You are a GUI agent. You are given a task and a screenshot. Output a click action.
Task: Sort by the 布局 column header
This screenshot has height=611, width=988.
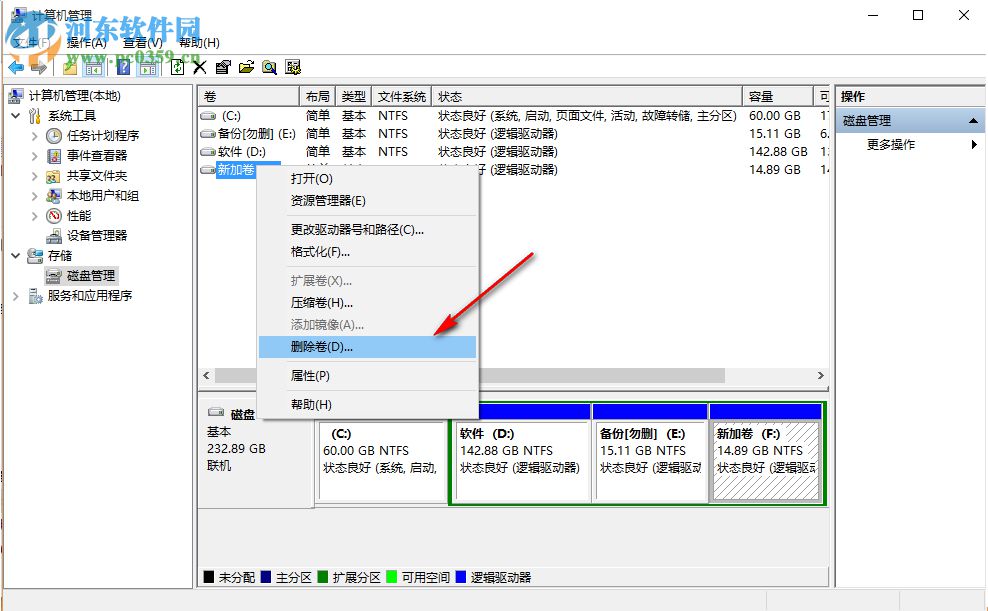point(318,96)
